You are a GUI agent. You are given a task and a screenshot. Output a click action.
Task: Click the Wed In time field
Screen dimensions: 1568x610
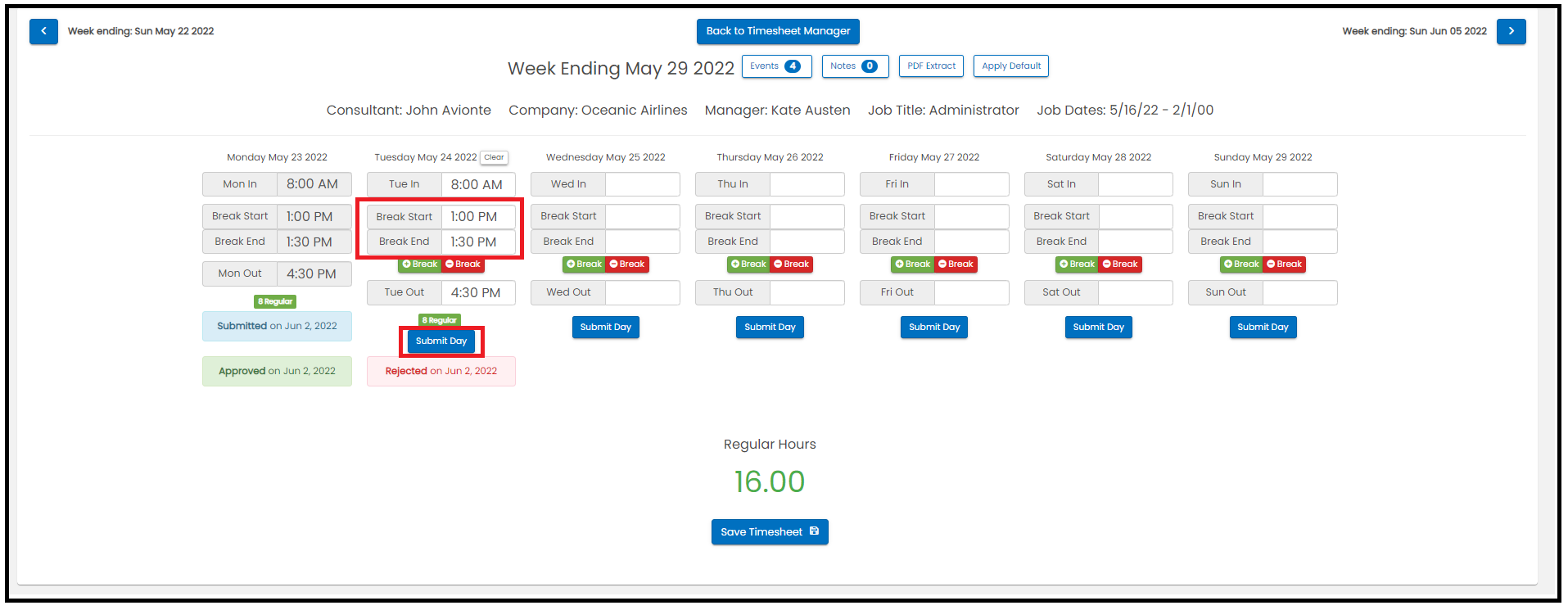tap(643, 184)
